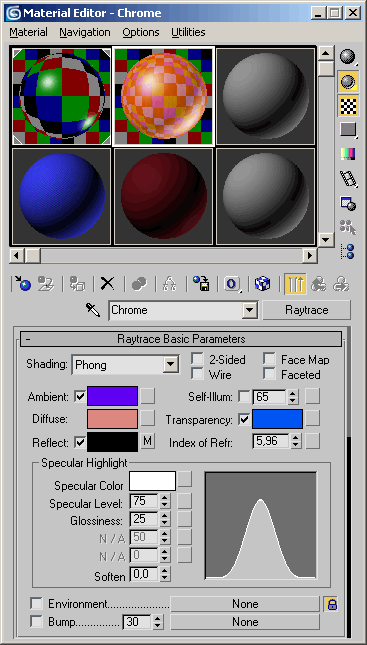
Task: Click the Glossiness spinner arrows
Action: [165, 519]
